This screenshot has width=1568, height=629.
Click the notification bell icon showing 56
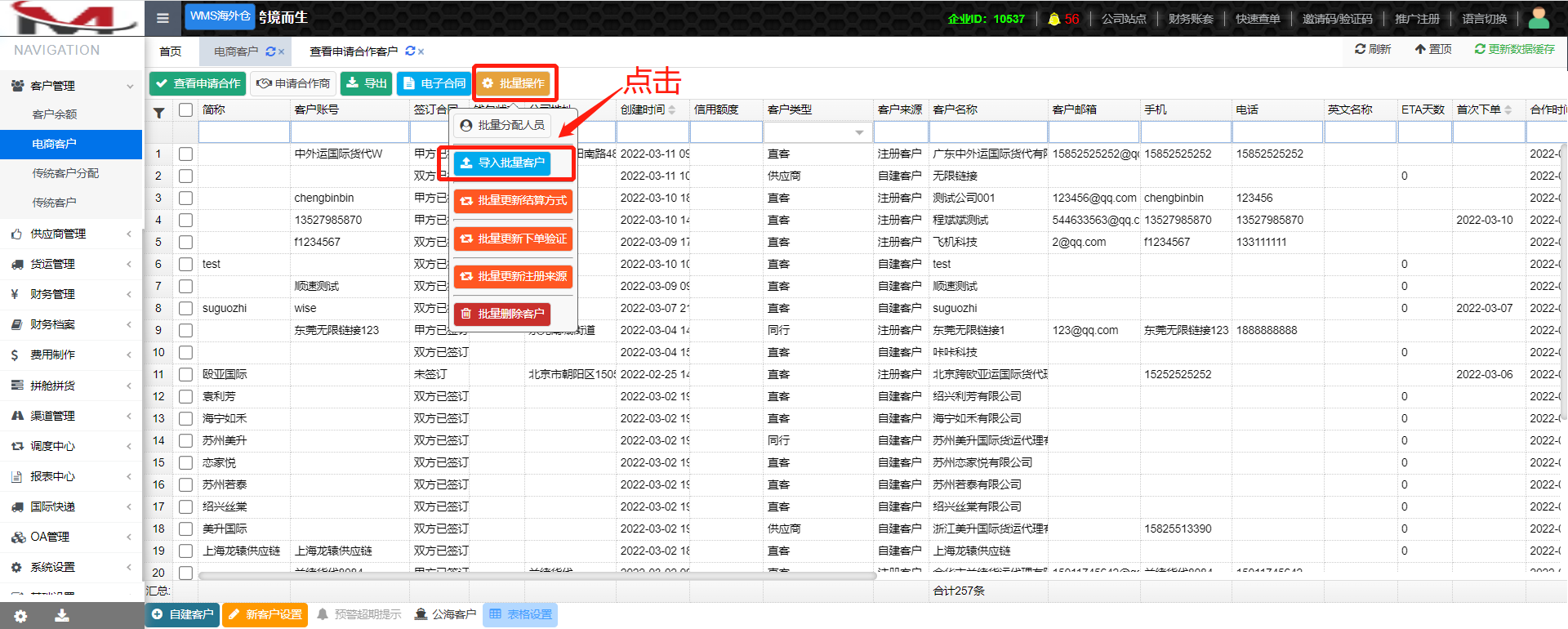1054,19
